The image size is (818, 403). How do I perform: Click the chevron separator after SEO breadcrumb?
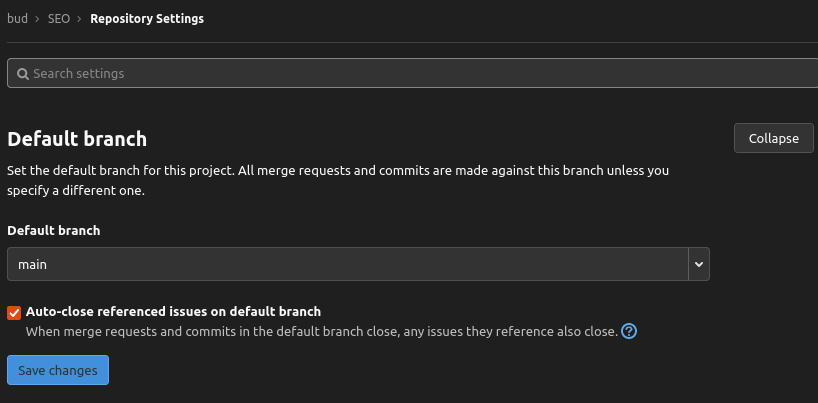(79, 19)
